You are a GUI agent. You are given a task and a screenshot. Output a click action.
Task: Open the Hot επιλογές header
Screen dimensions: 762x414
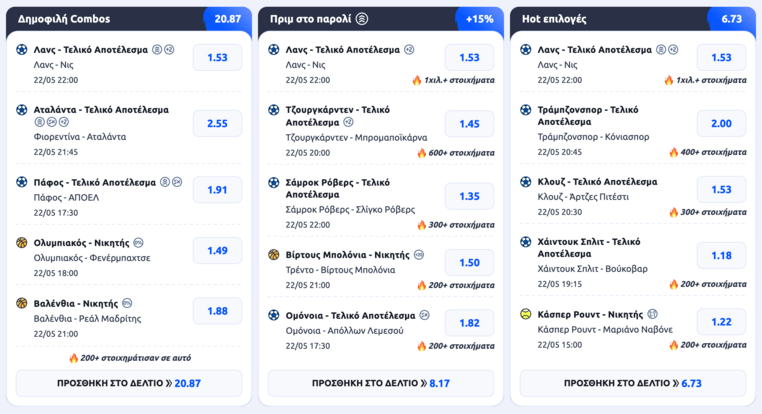633,19
